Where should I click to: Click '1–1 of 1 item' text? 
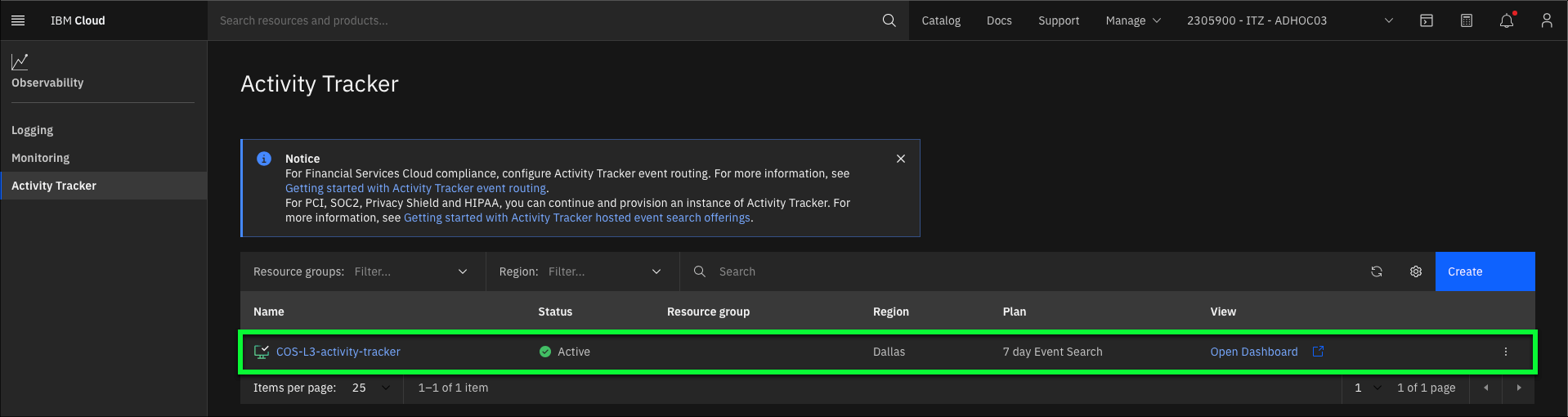453,388
